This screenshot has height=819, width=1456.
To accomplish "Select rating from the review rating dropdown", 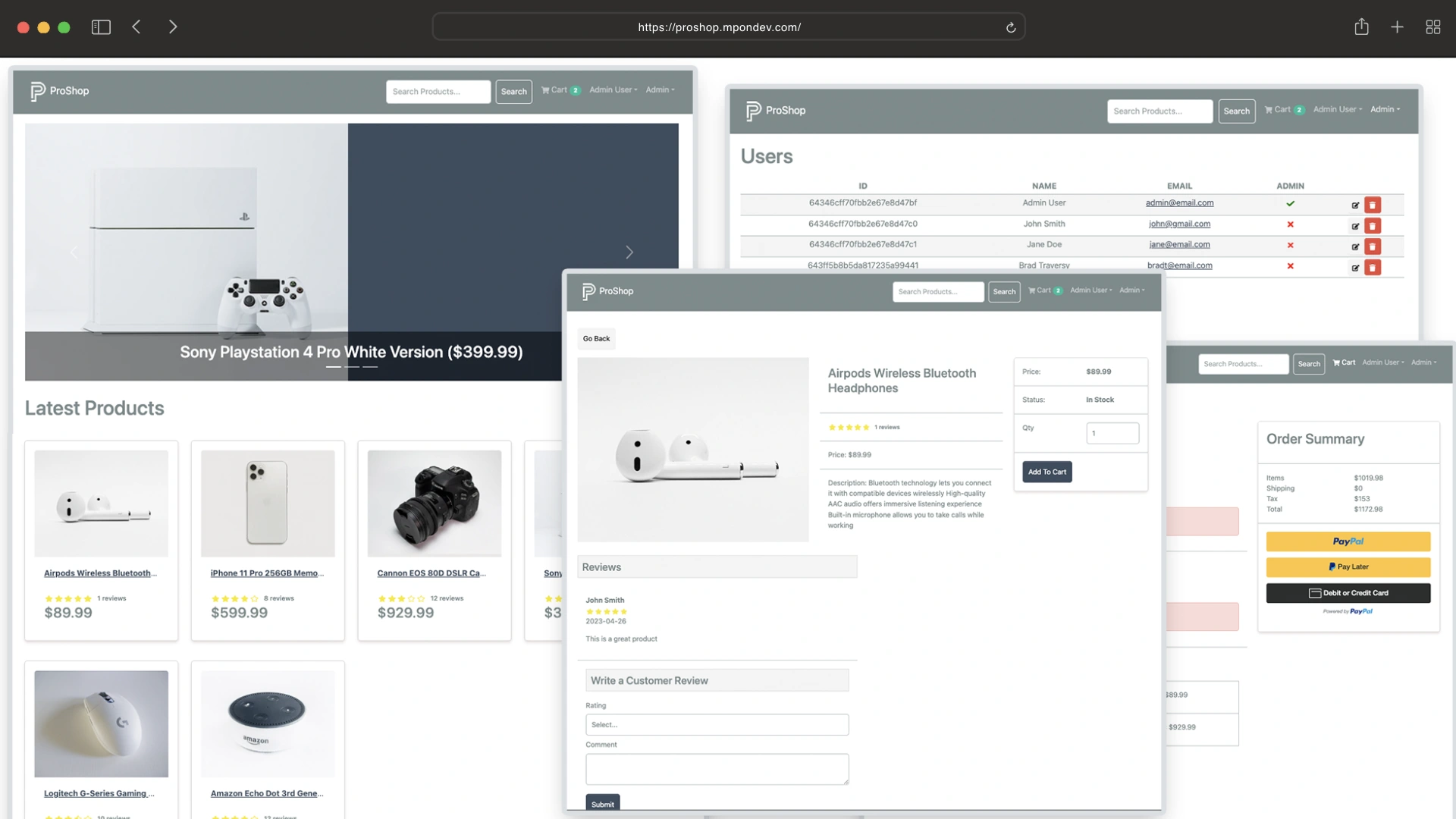I will point(716,724).
